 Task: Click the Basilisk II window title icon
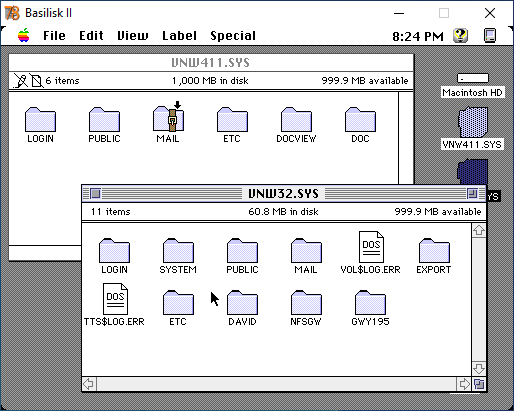pos(12,13)
